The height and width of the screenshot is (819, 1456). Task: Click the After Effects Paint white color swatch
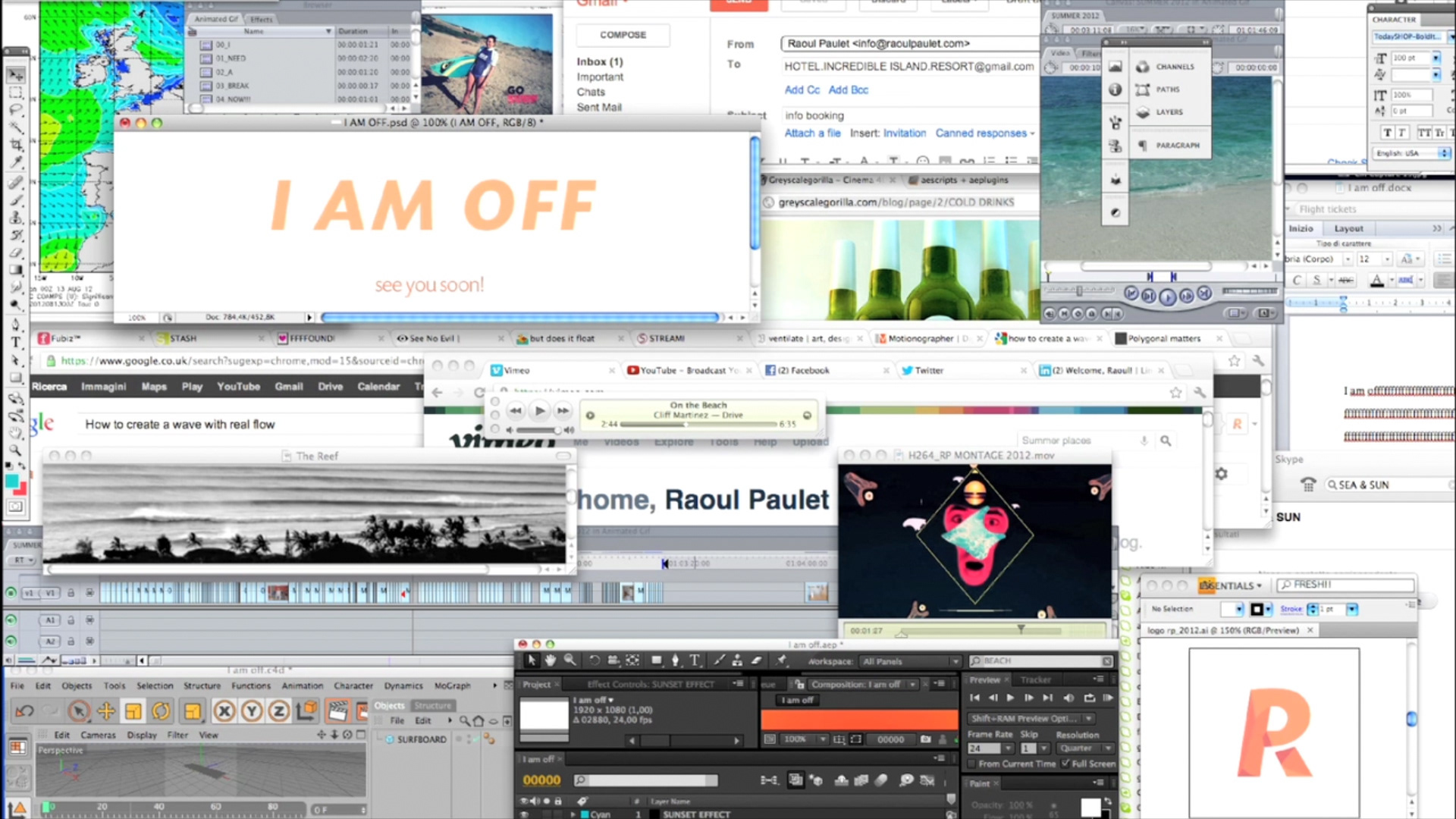click(1090, 807)
